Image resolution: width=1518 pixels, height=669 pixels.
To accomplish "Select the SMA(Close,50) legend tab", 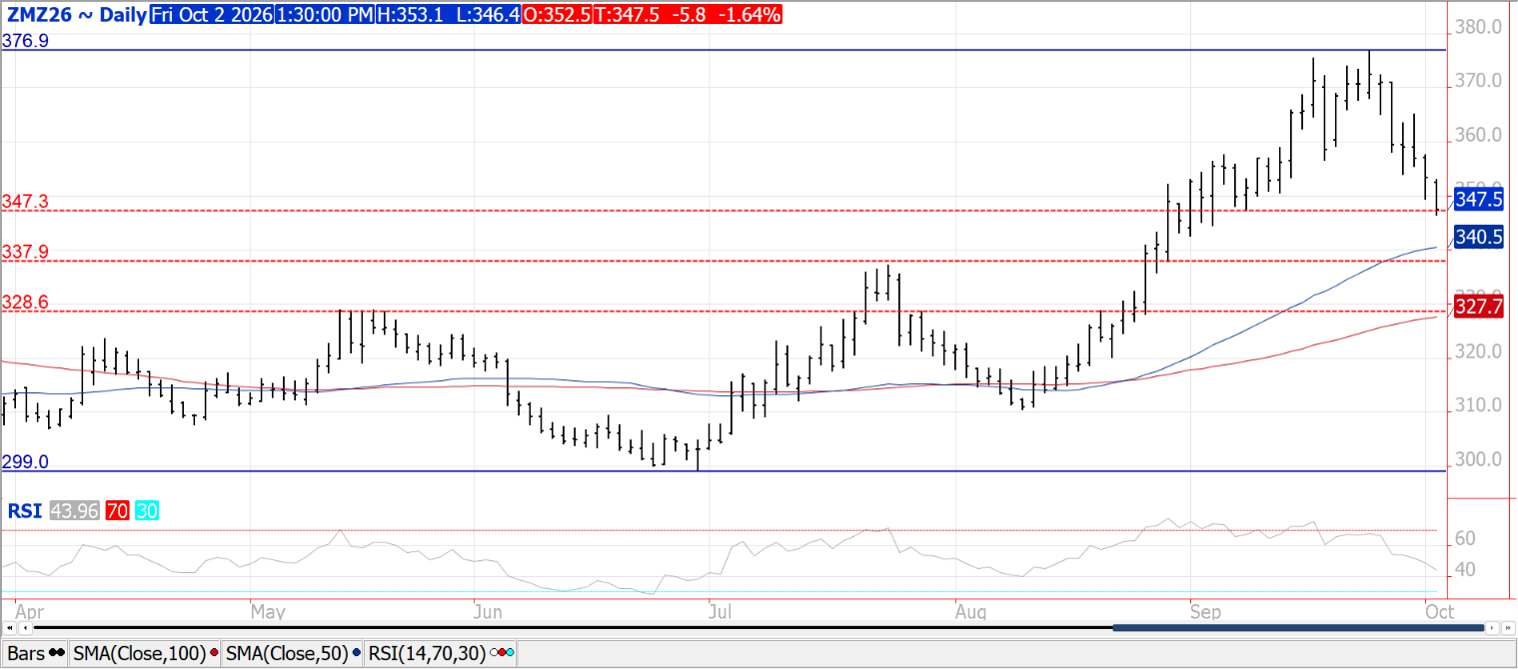I will click(292, 654).
